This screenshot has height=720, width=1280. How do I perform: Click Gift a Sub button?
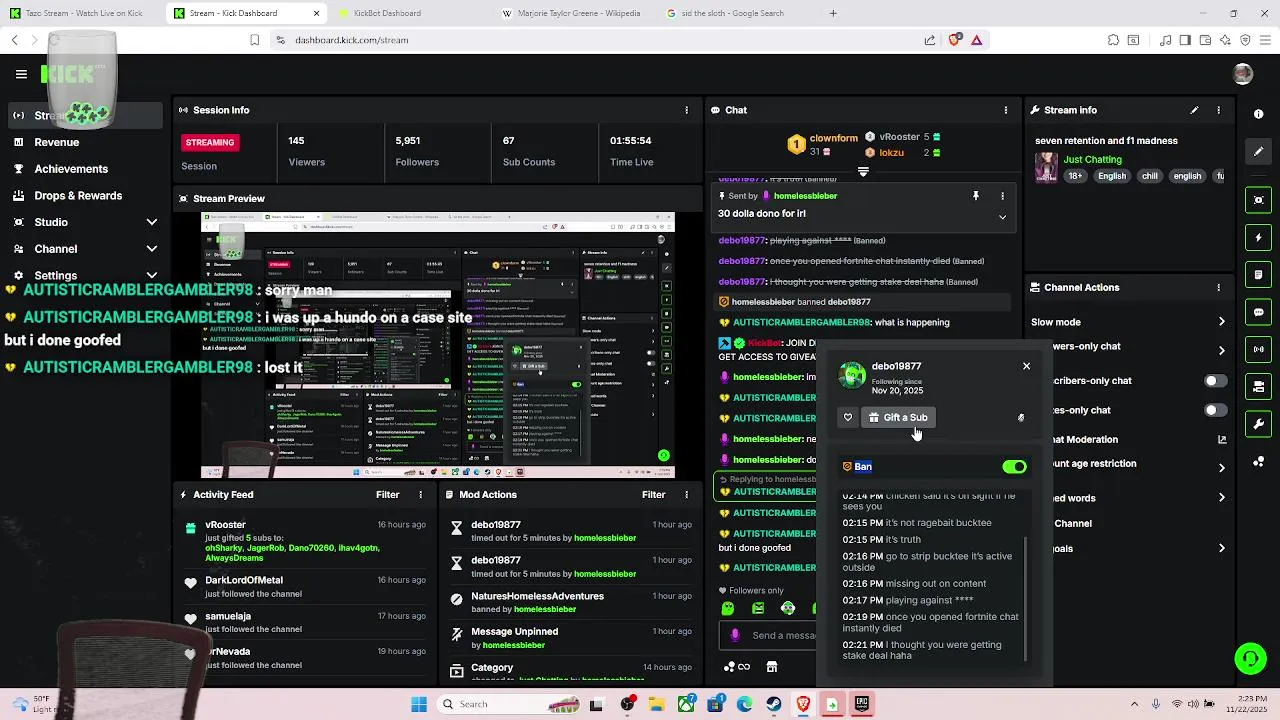pos(897,417)
